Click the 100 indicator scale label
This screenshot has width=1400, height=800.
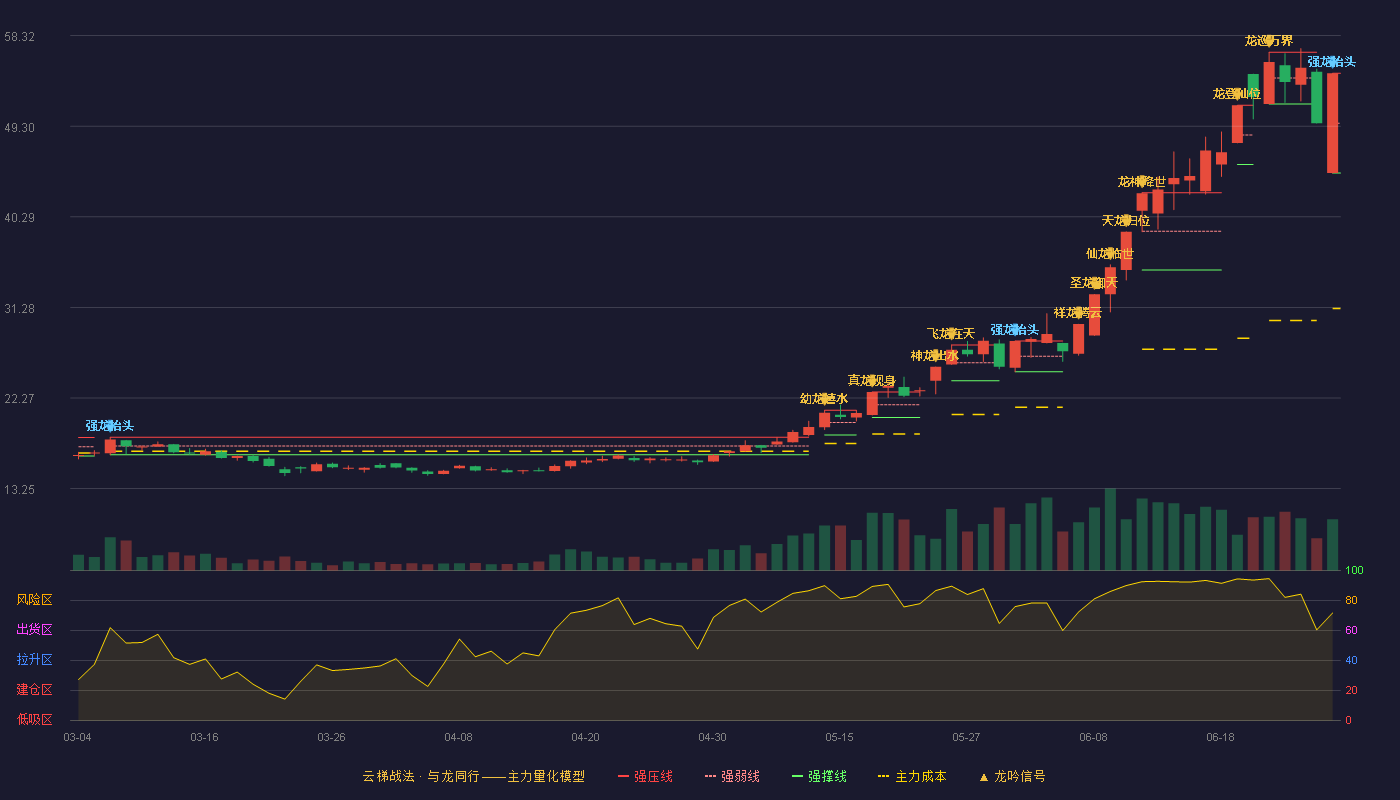tap(1354, 570)
